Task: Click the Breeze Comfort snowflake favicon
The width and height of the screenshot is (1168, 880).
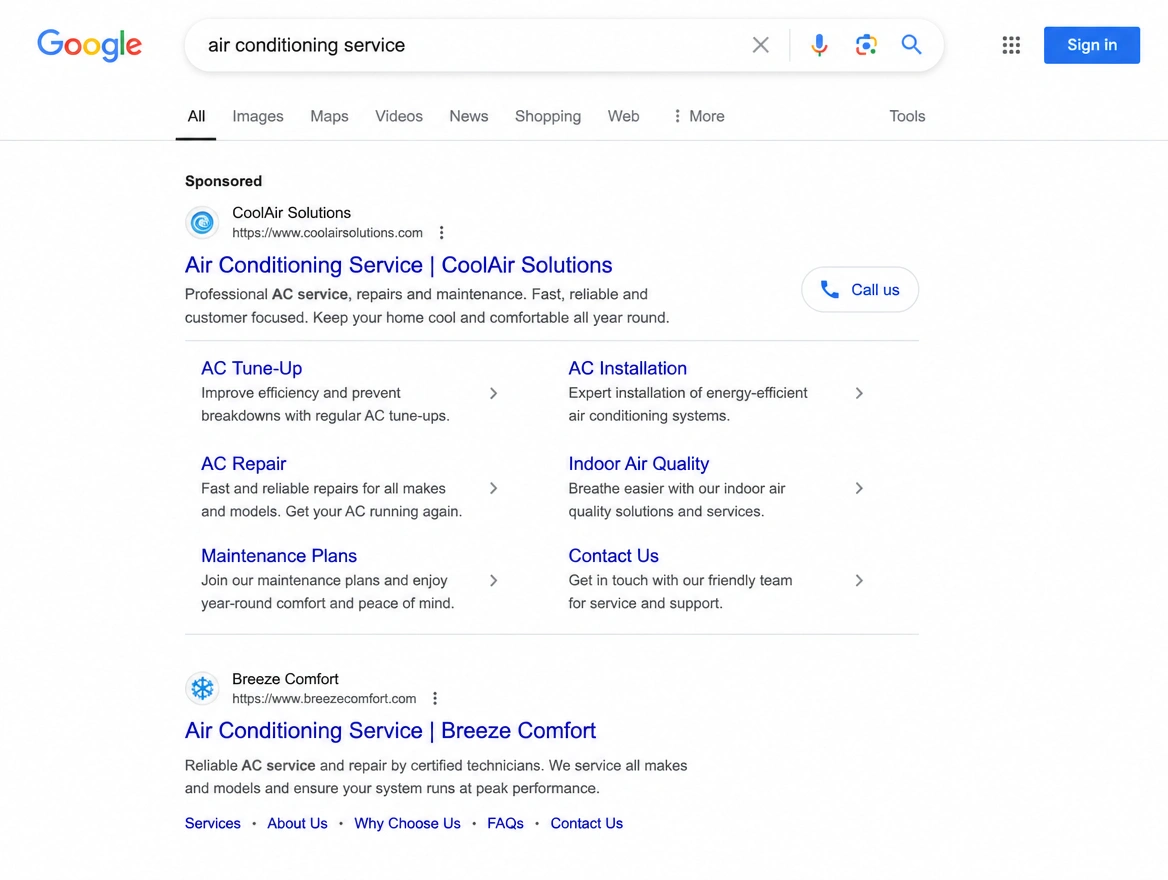Action: coord(202,688)
